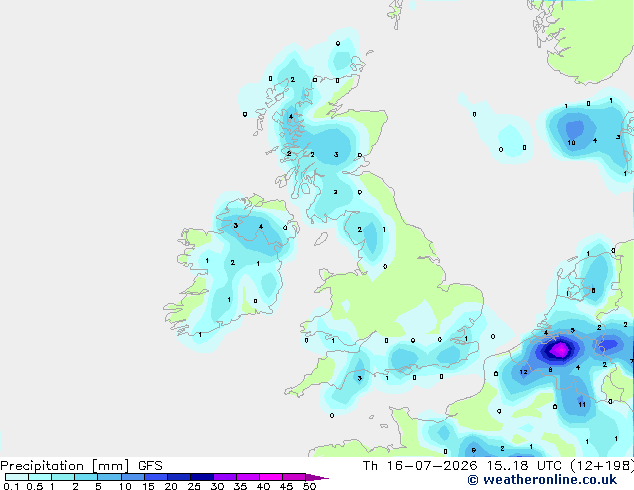Click the '35' legend scale label
This screenshot has height=490, width=634.
240,486
